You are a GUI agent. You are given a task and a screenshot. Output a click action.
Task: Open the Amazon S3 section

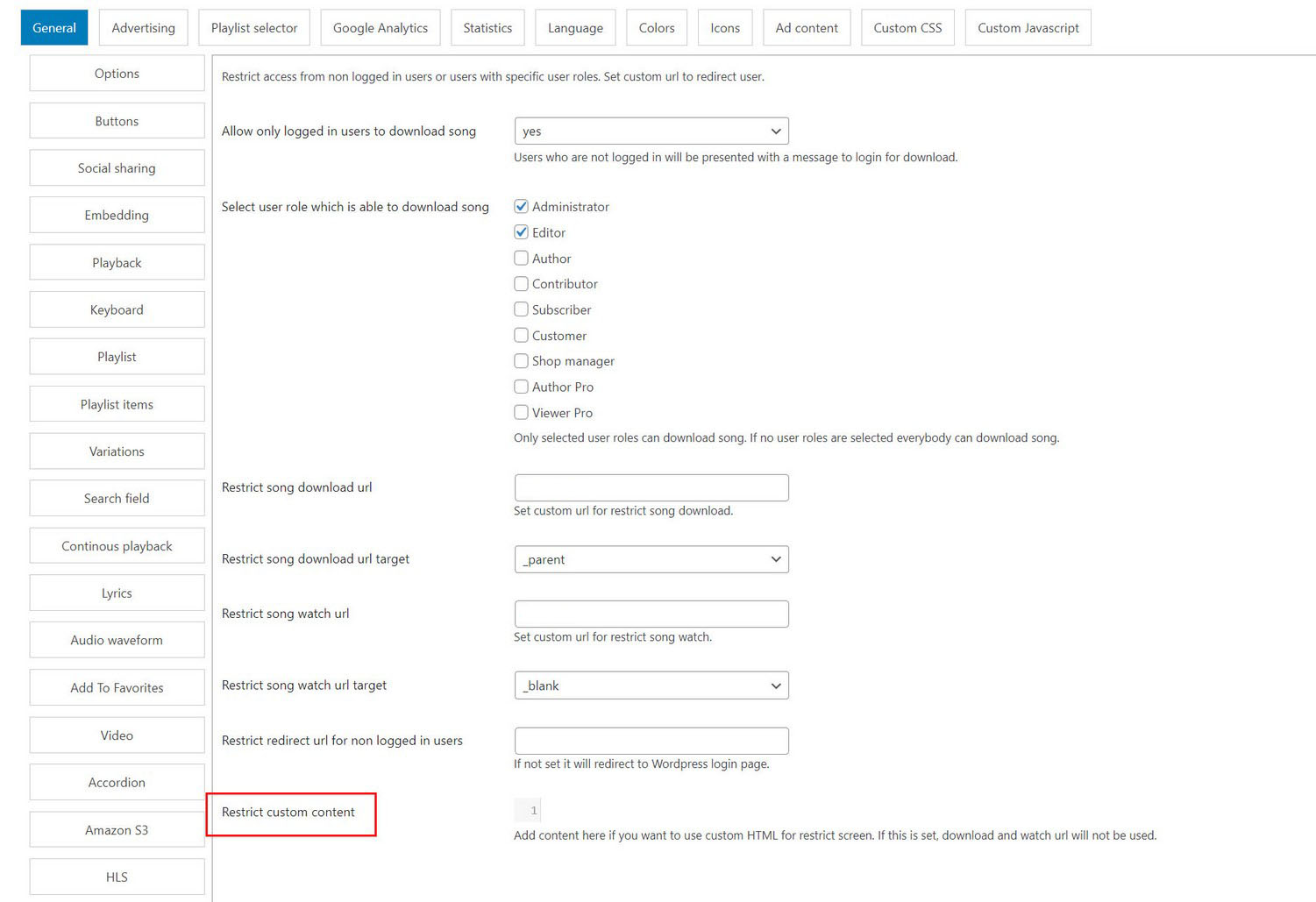[x=117, y=830]
